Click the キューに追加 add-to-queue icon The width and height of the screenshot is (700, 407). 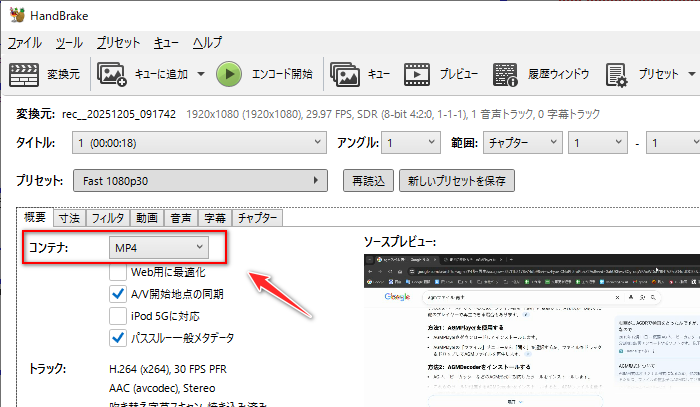coord(112,74)
